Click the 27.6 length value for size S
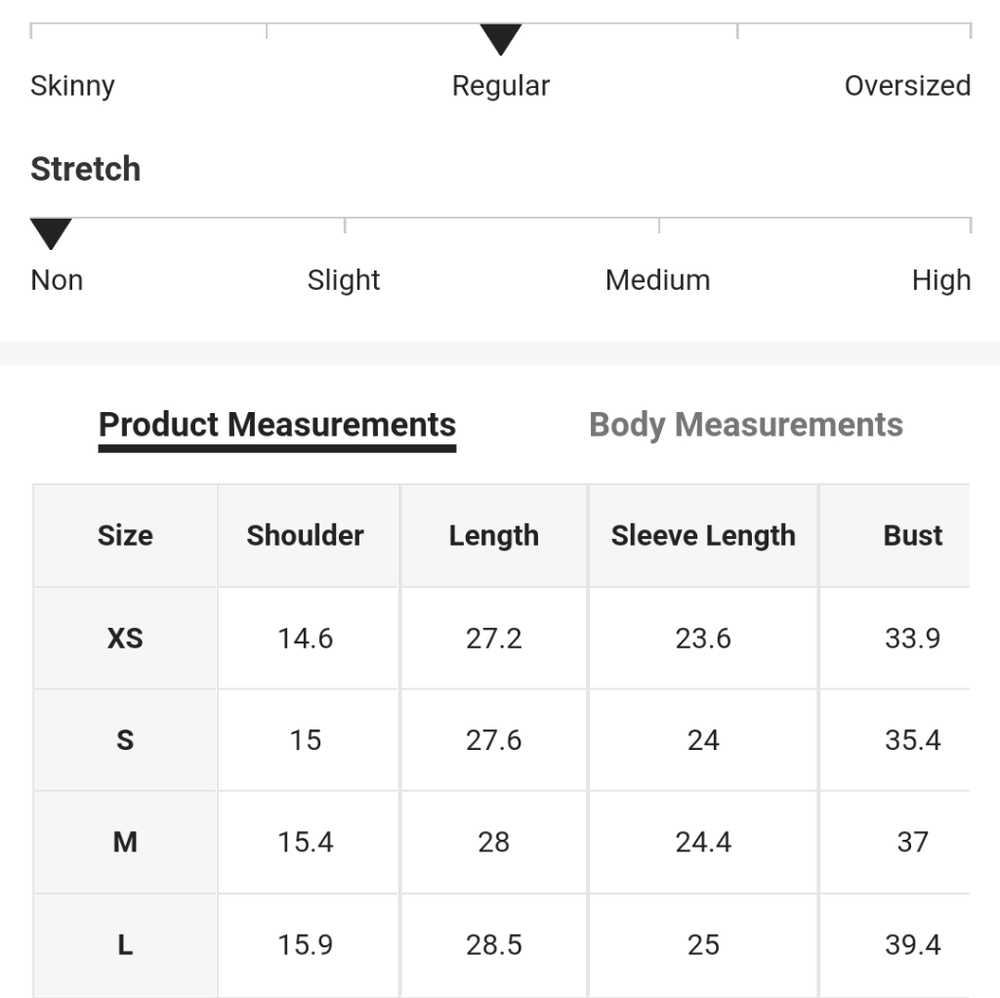1000x998 pixels. coord(494,740)
